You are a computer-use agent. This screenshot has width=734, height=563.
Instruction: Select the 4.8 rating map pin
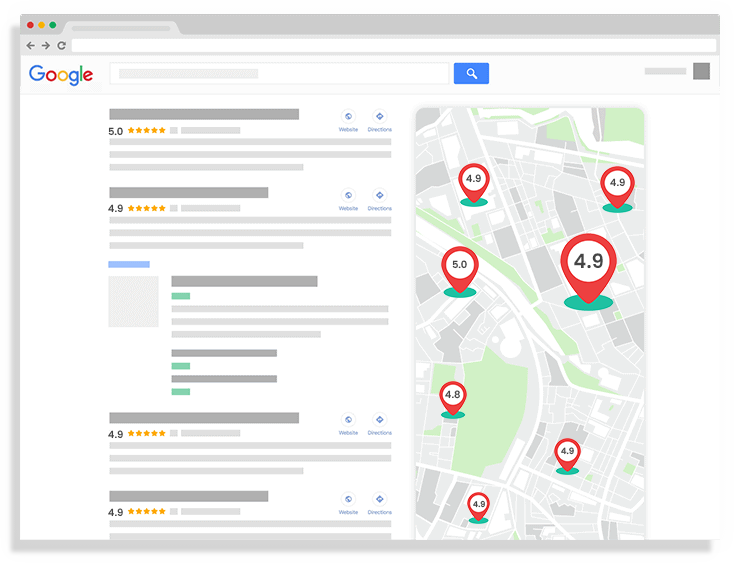coord(453,396)
